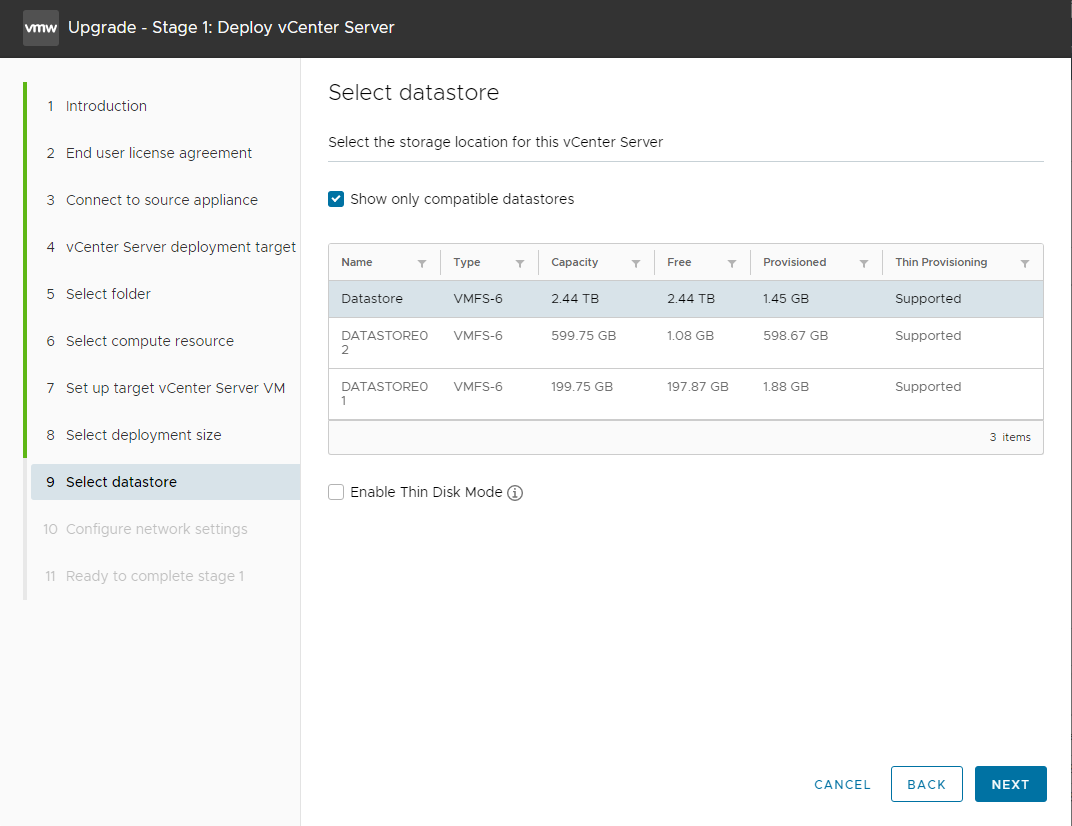The image size is (1072, 826).
Task: Sort by the Free column header
Action: point(679,262)
